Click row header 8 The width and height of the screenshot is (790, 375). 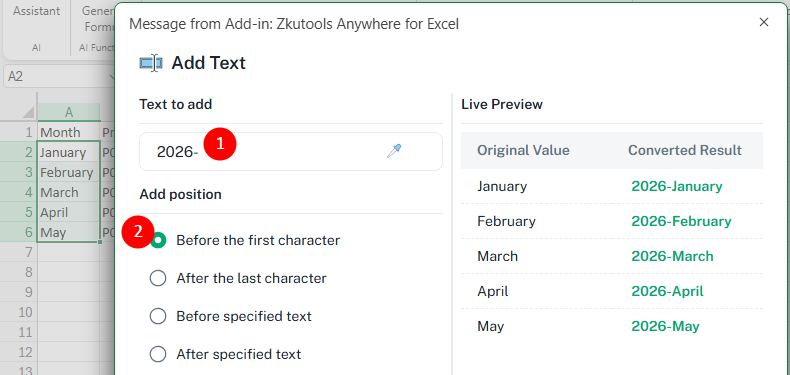pyautogui.click(x=19, y=272)
